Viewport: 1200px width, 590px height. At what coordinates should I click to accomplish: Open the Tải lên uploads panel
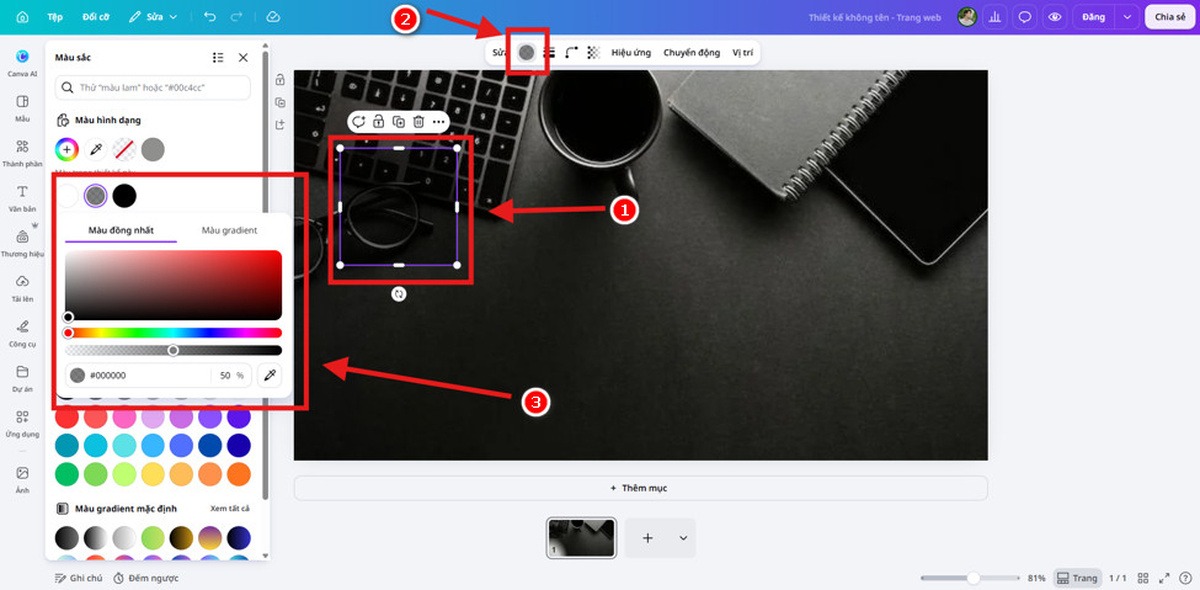coord(22,288)
